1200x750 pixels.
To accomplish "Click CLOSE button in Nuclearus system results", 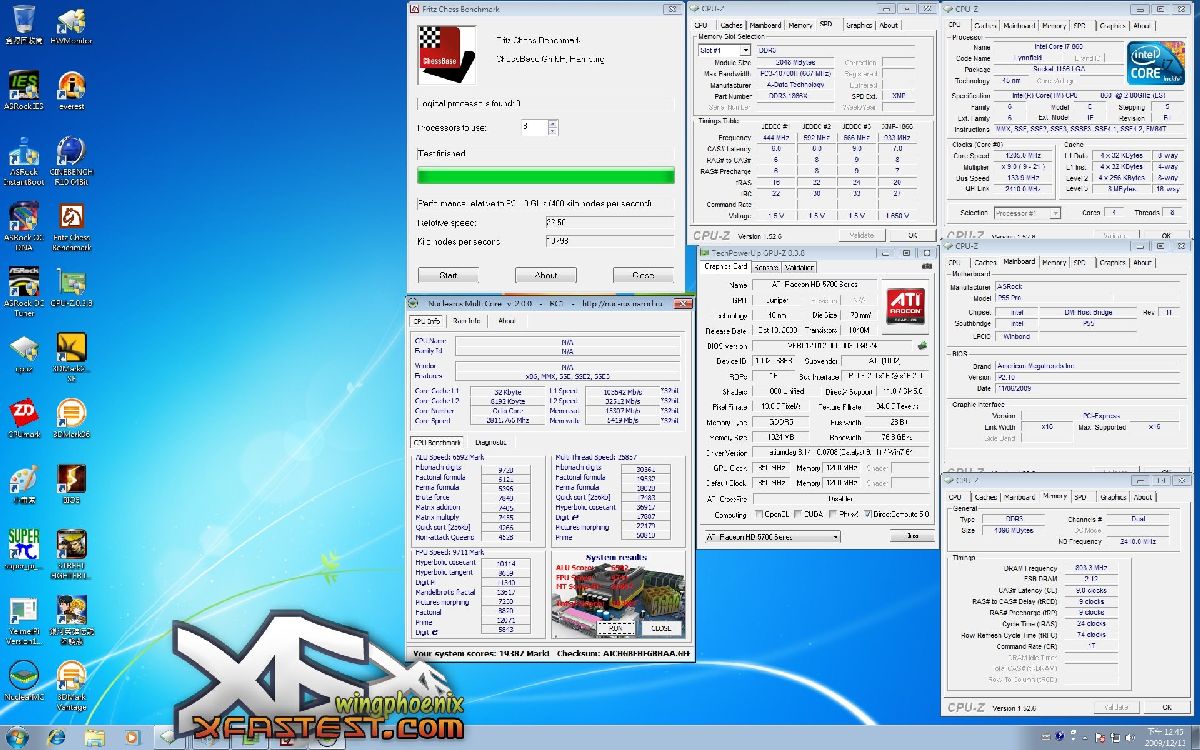I will (661, 628).
